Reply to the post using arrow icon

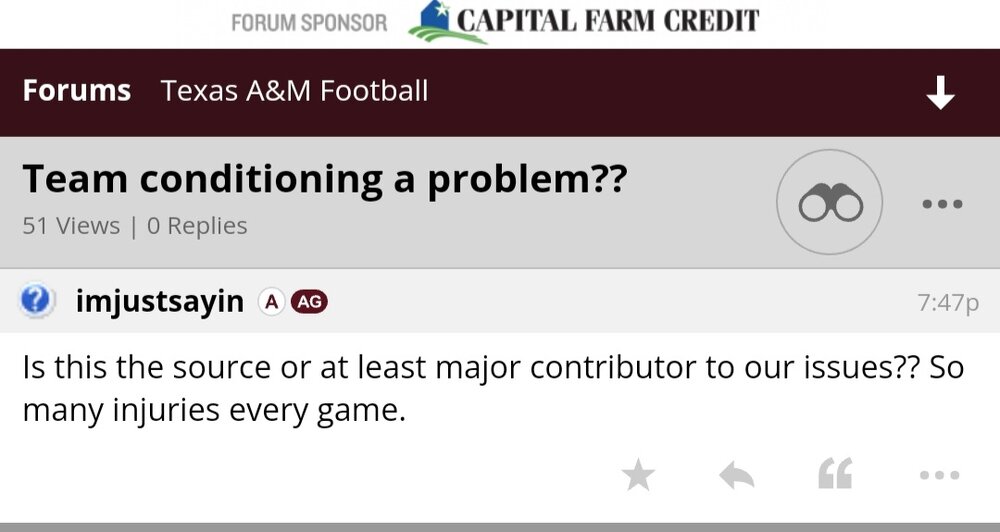coord(736,475)
